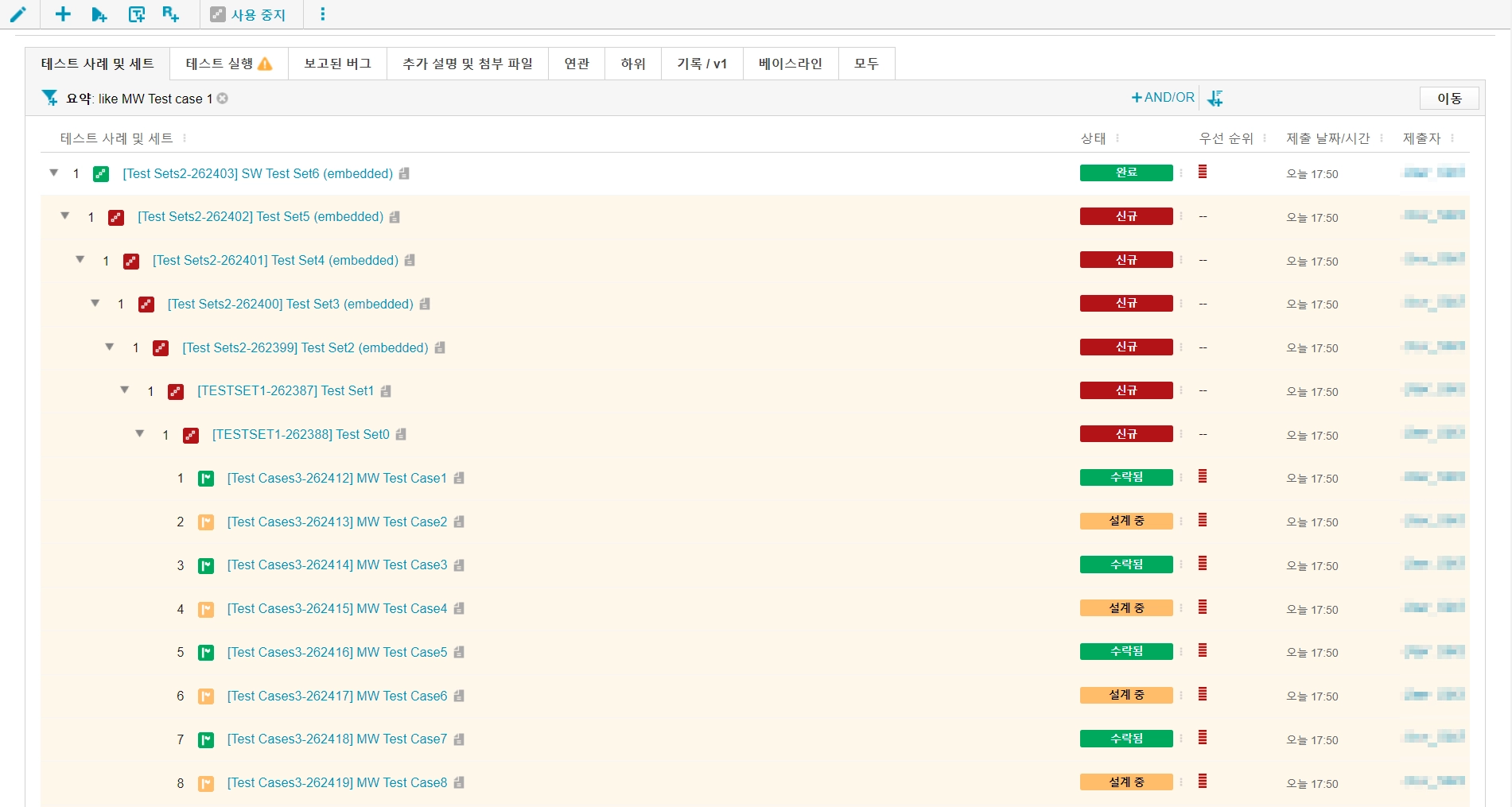Open the vertical three-dot more menu

[322, 14]
